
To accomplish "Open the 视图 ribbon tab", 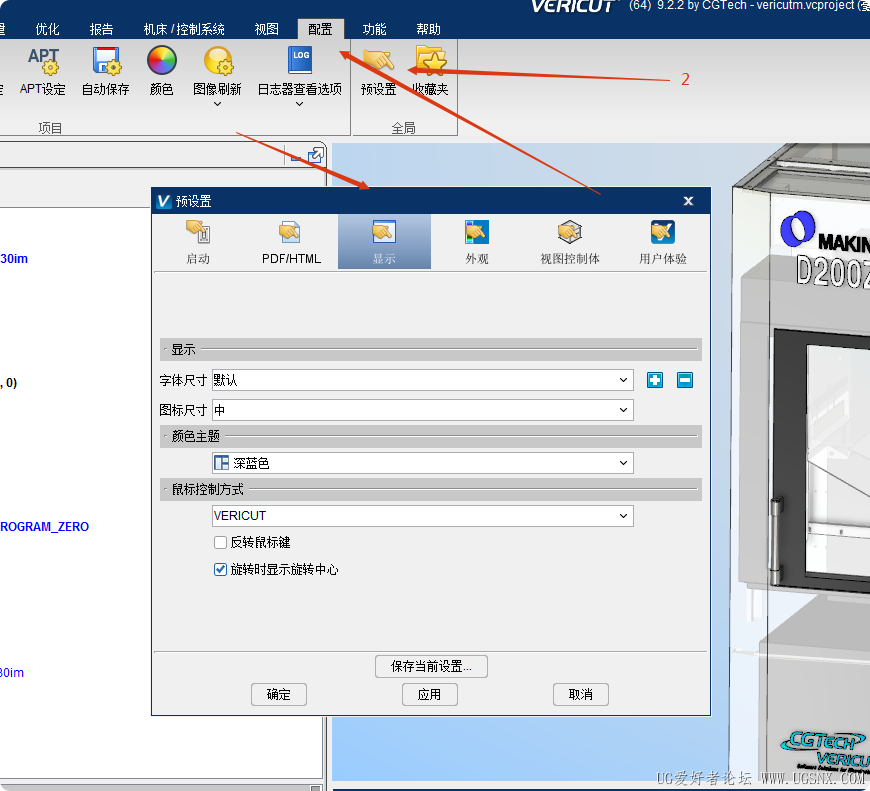I will click(x=266, y=29).
